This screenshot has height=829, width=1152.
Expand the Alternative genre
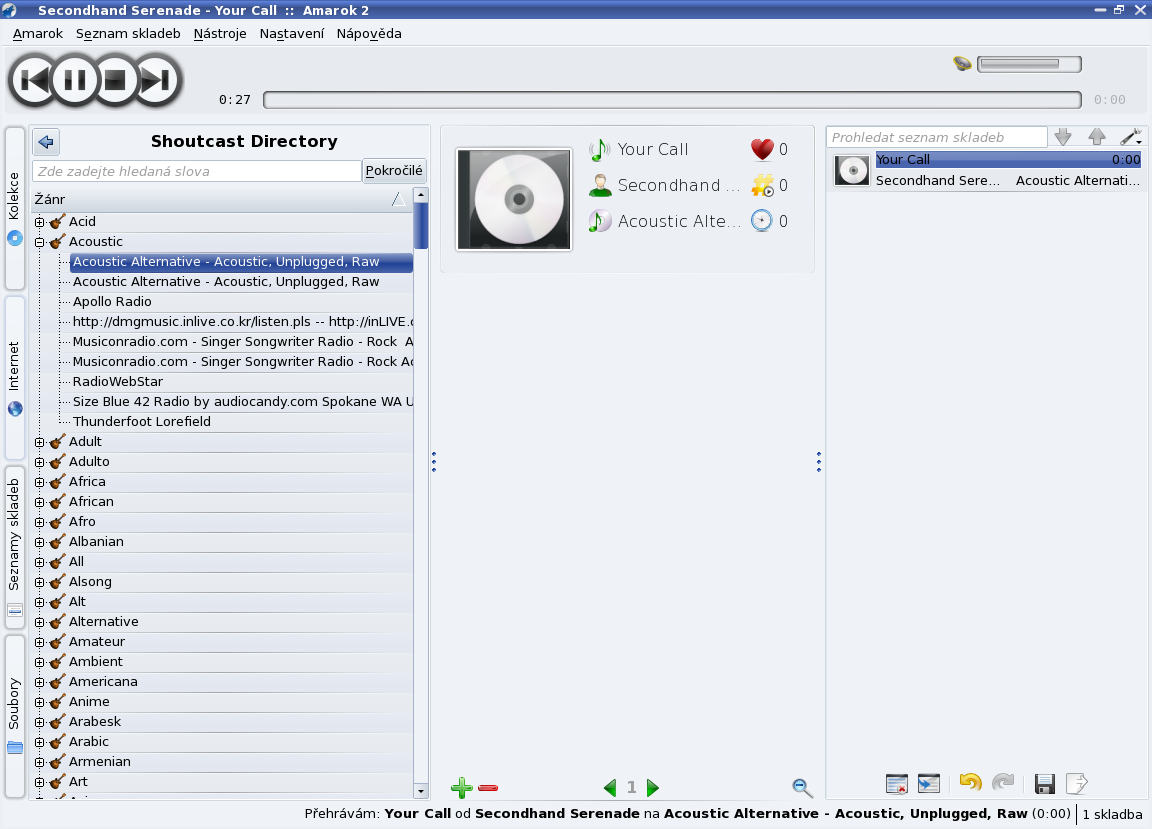40,622
